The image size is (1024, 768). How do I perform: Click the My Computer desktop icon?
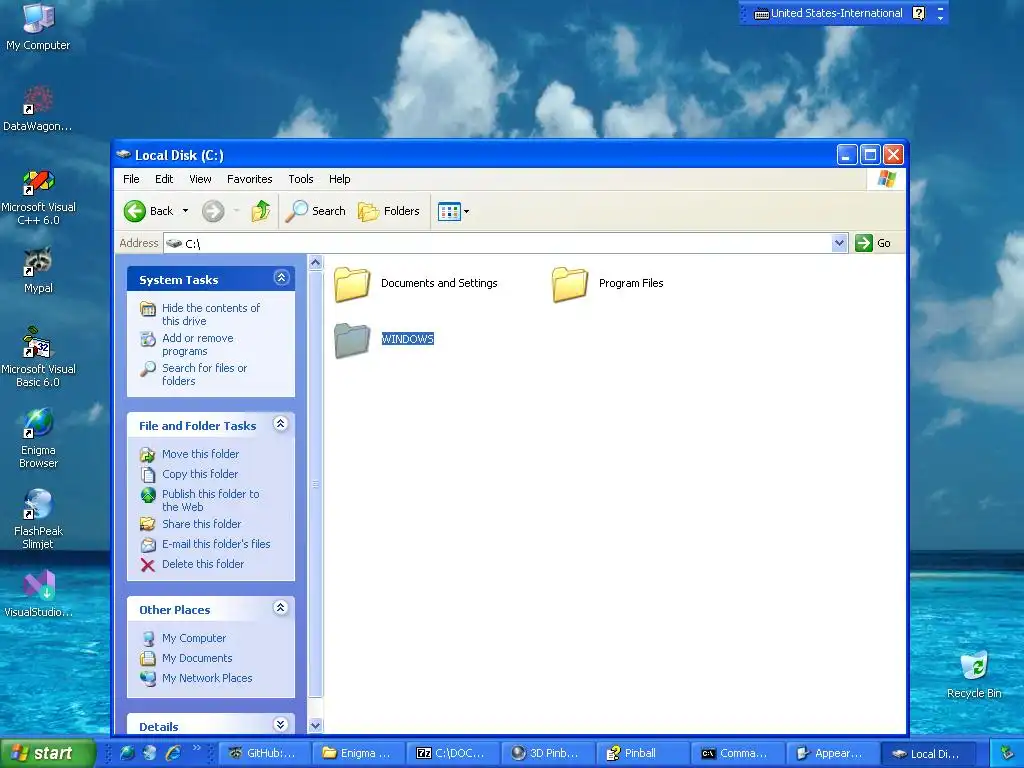[x=38, y=27]
